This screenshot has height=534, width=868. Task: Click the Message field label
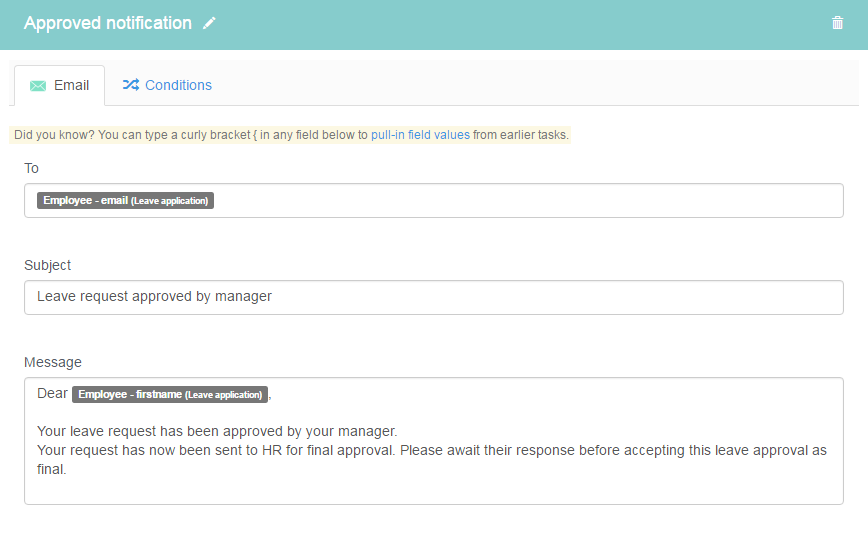(53, 362)
